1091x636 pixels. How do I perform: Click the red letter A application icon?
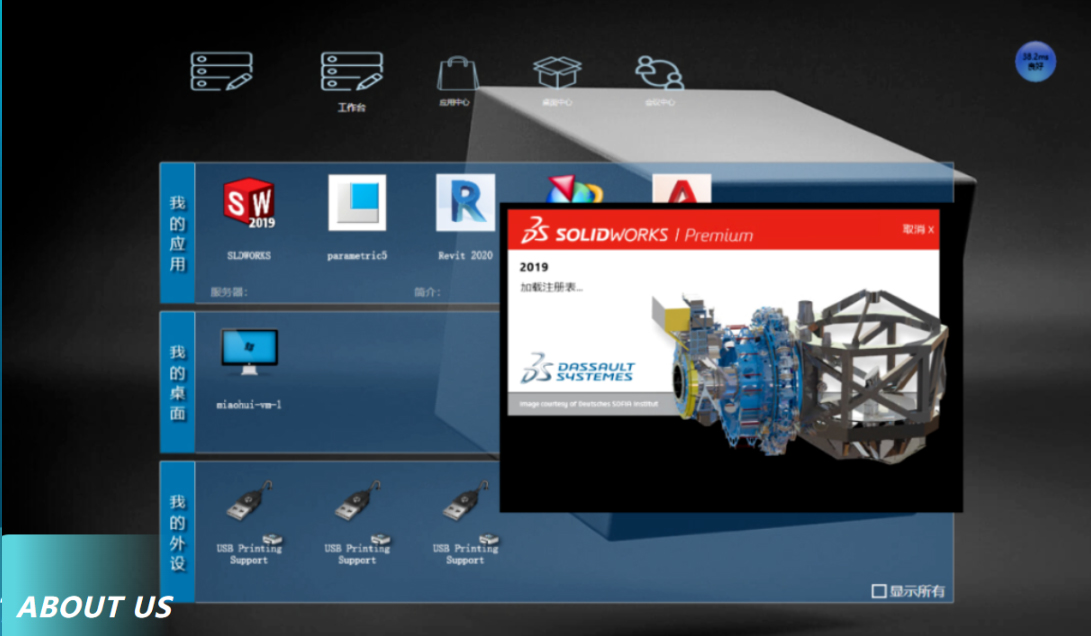tap(682, 189)
